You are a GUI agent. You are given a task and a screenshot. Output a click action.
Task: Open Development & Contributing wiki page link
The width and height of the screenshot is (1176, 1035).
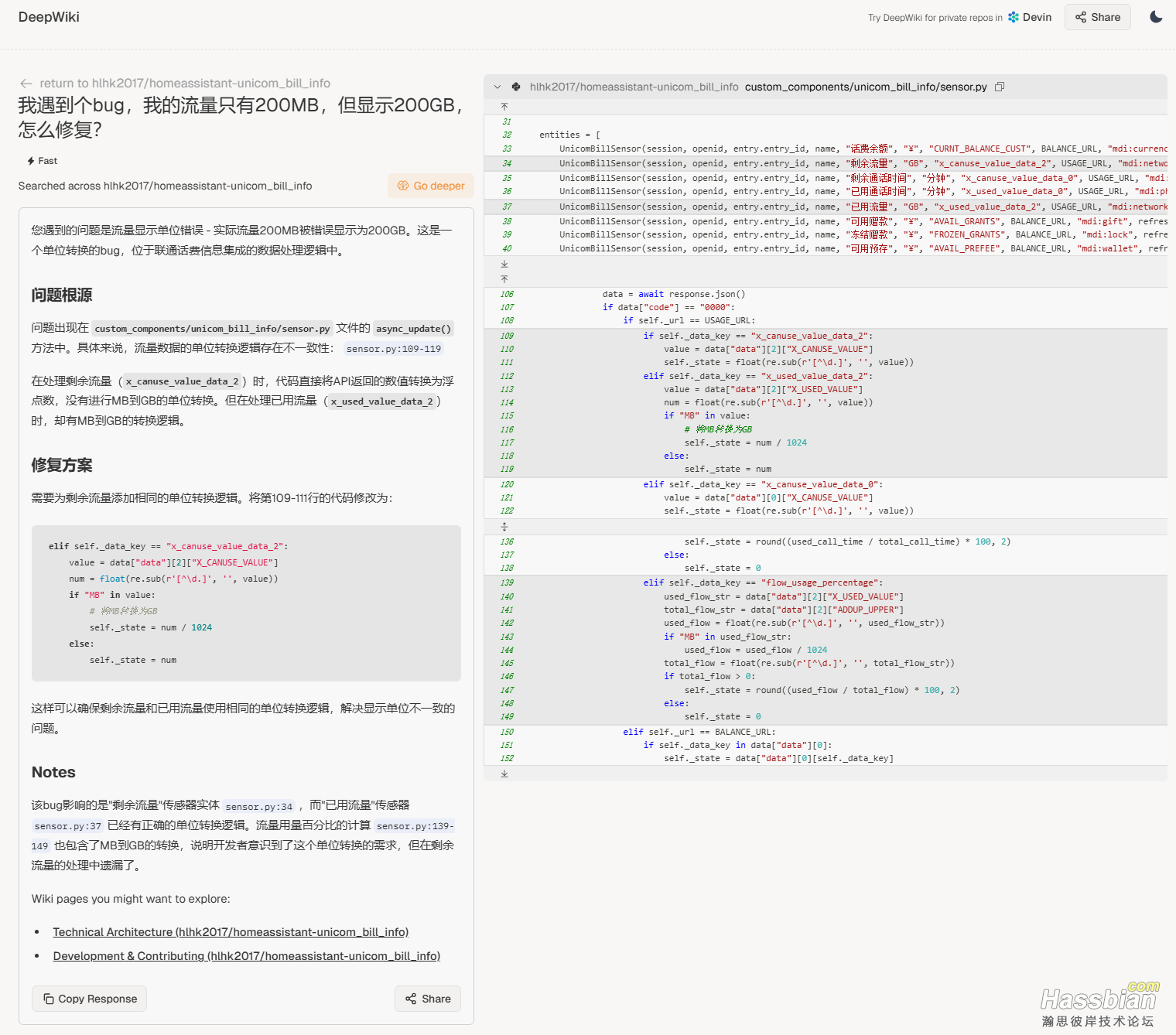pos(247,956)
